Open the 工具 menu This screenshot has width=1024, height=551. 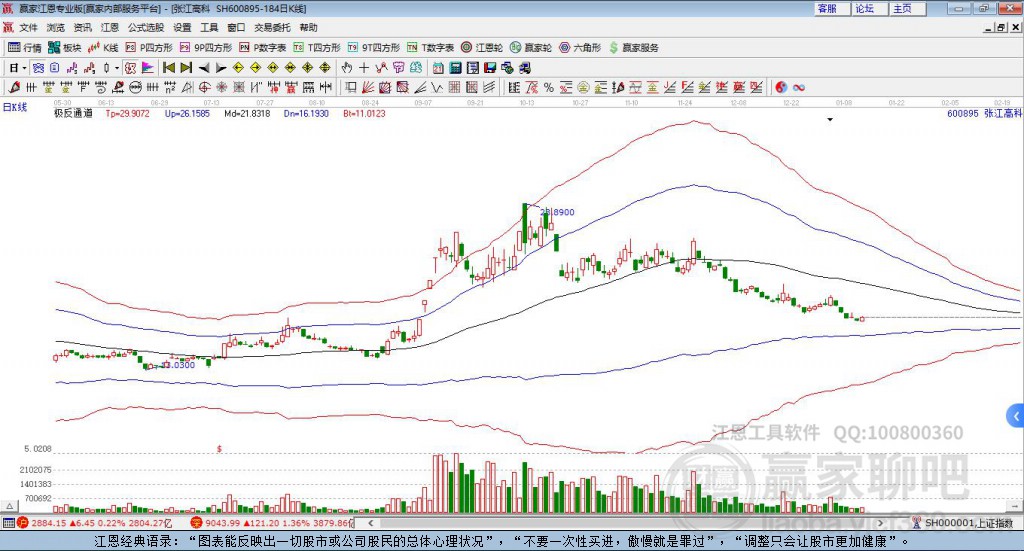[x=209, y=27]
